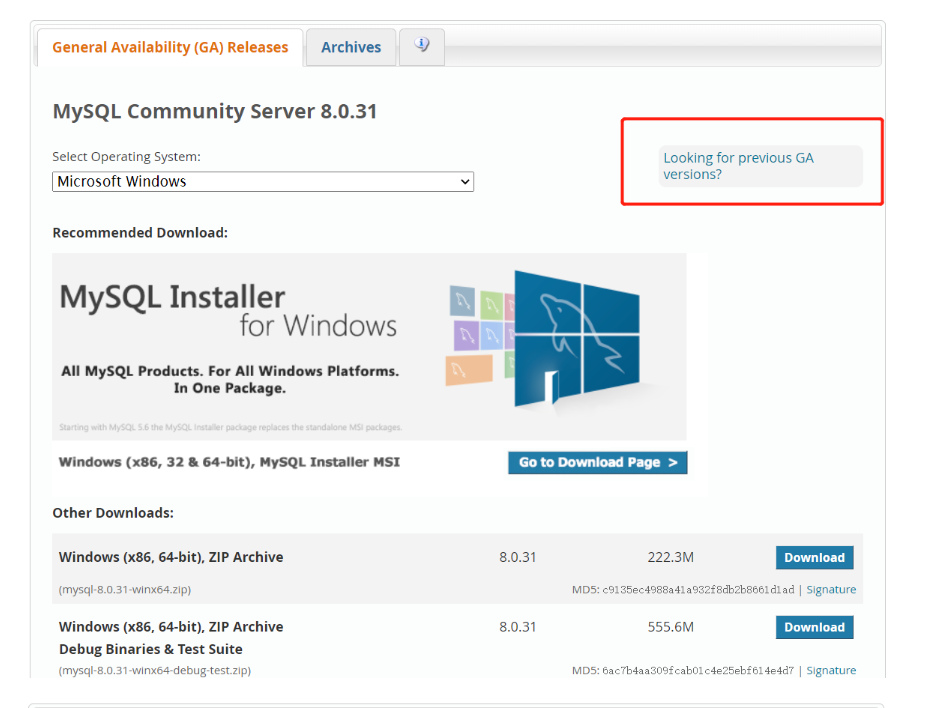Click the 'Debug Binaries & Test Suite' title
The width and height of the screenshot is (926, 708).
(152, 649)
